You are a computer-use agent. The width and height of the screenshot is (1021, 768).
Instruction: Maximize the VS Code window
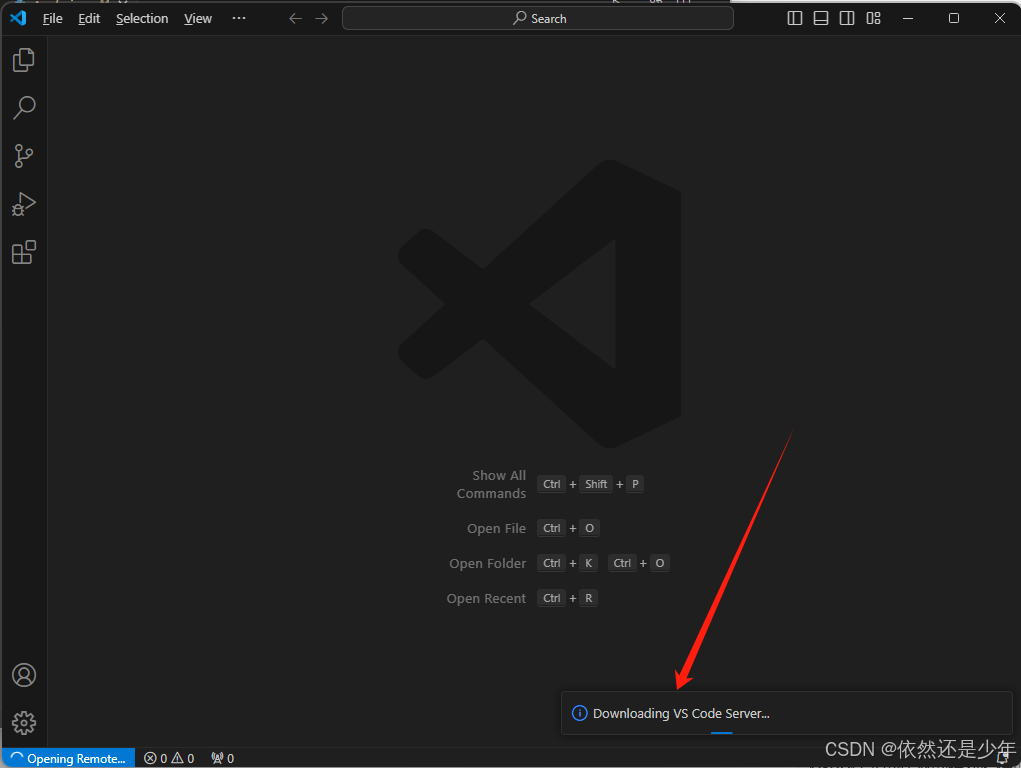pos(954,18)
